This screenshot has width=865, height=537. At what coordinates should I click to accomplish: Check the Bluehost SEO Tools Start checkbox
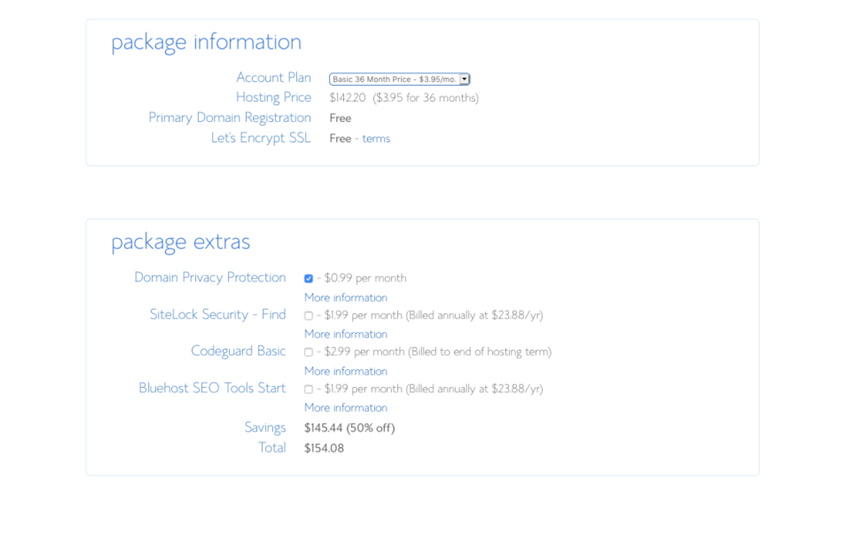tap(308, 389)
